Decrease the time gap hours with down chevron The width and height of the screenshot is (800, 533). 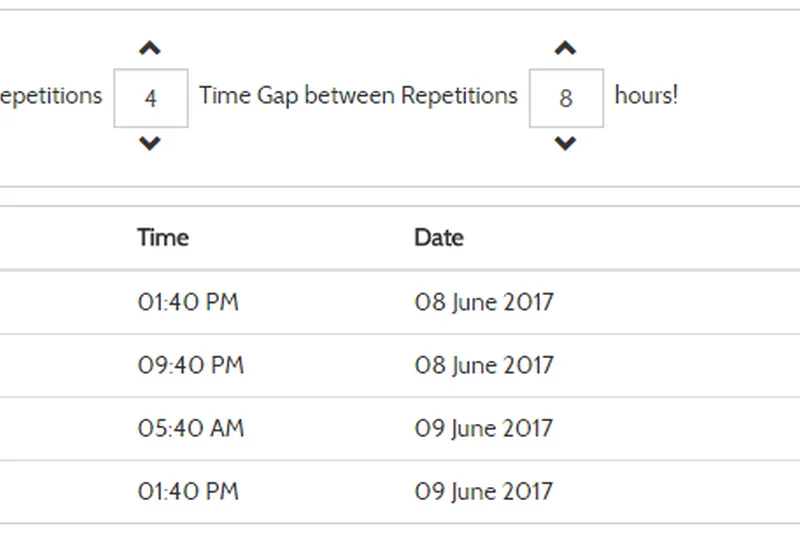tap(565, 144)
